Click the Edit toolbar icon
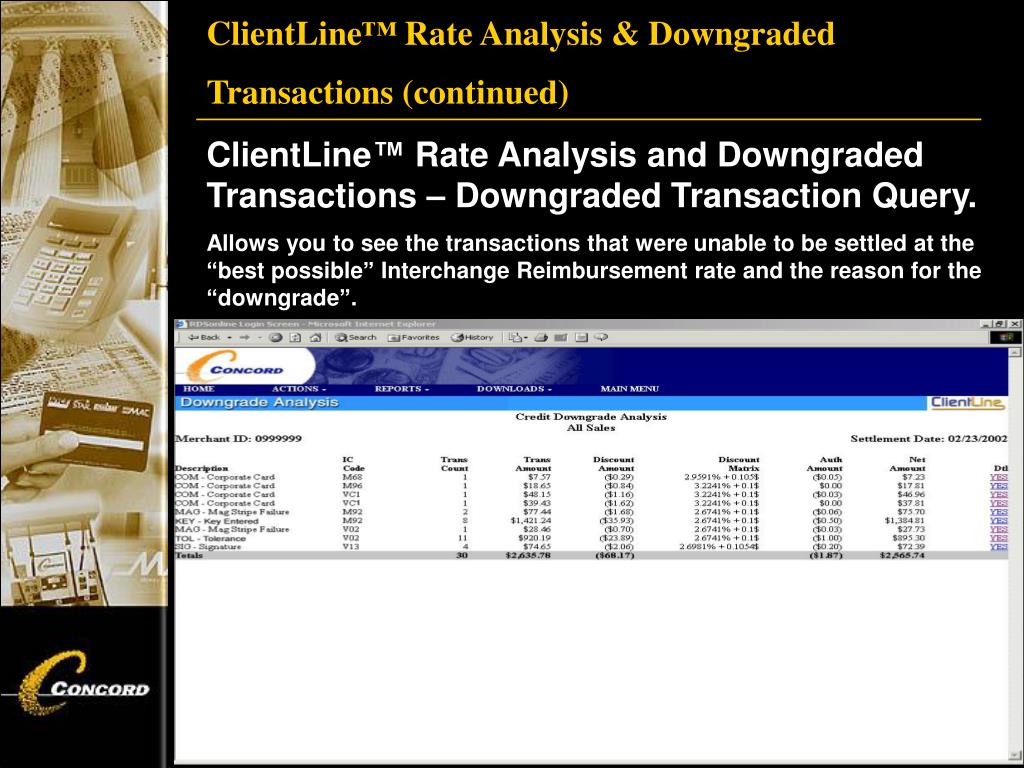The image size is (1024, 768). tap(560, 338)
